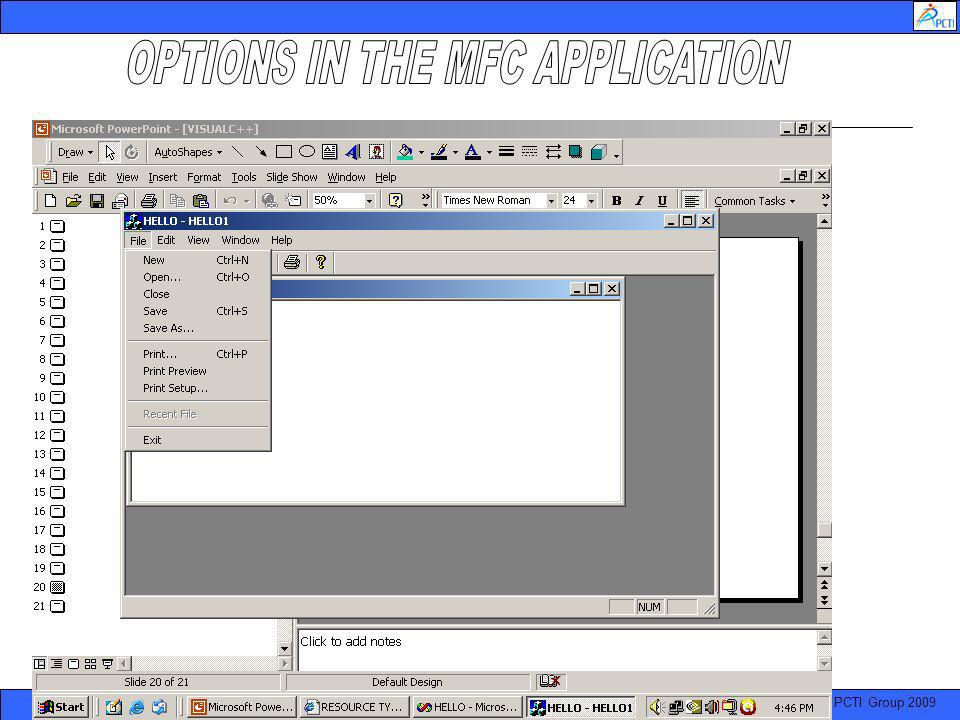Expand the AutoShapes dropdown
This screenshot has width=960, height=720.
tap(188, 152)
